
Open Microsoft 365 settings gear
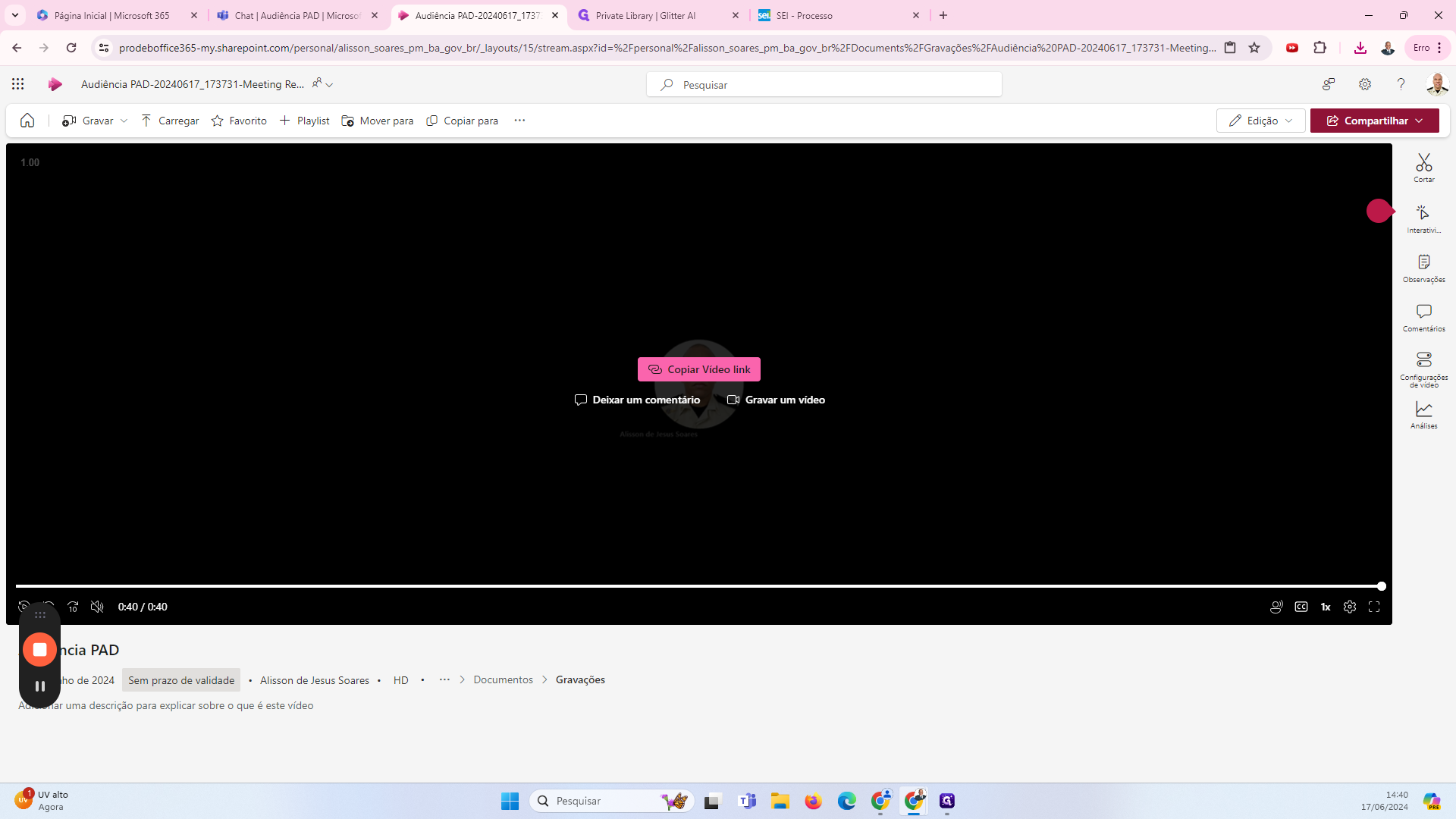click(1365, 84)
